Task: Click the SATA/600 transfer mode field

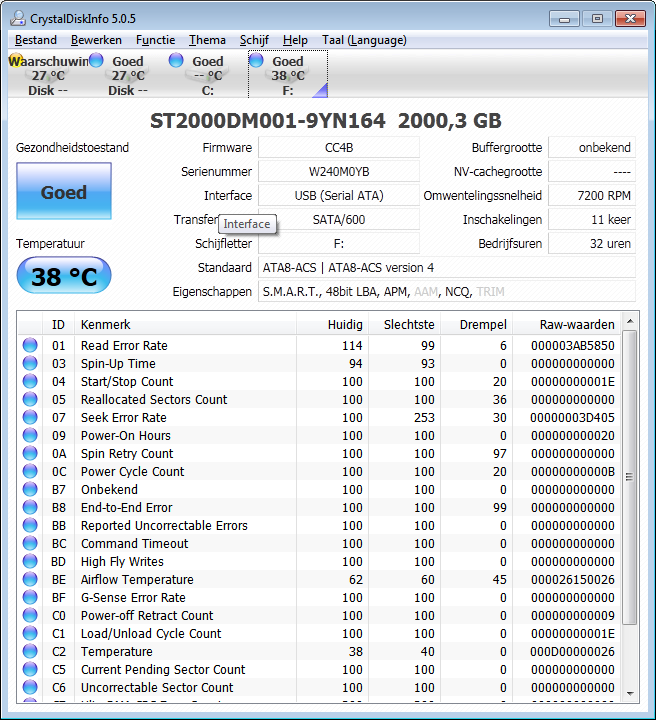Action: pyautogui.click(x=339, y=219)
